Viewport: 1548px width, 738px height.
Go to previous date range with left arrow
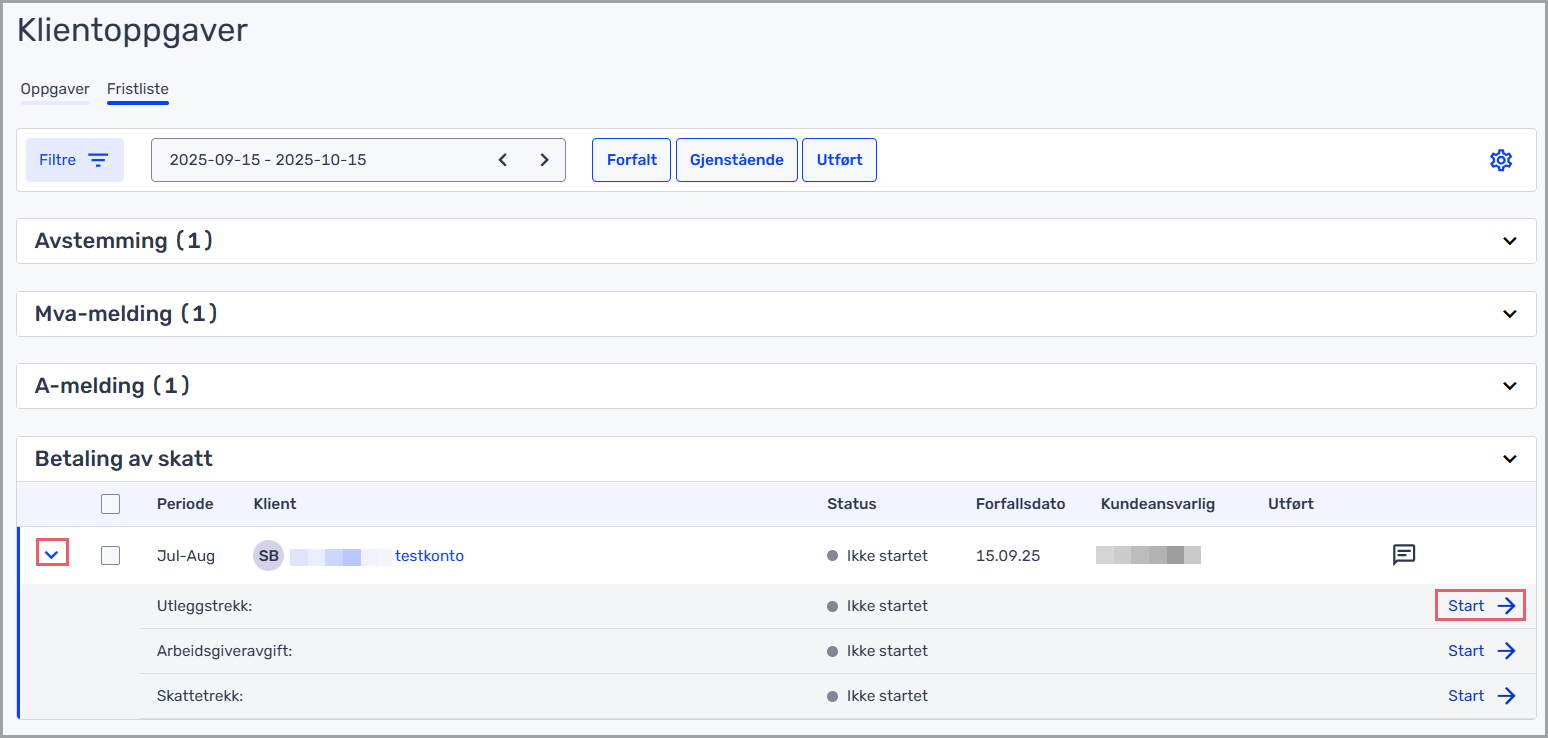[x=503, y=160]
